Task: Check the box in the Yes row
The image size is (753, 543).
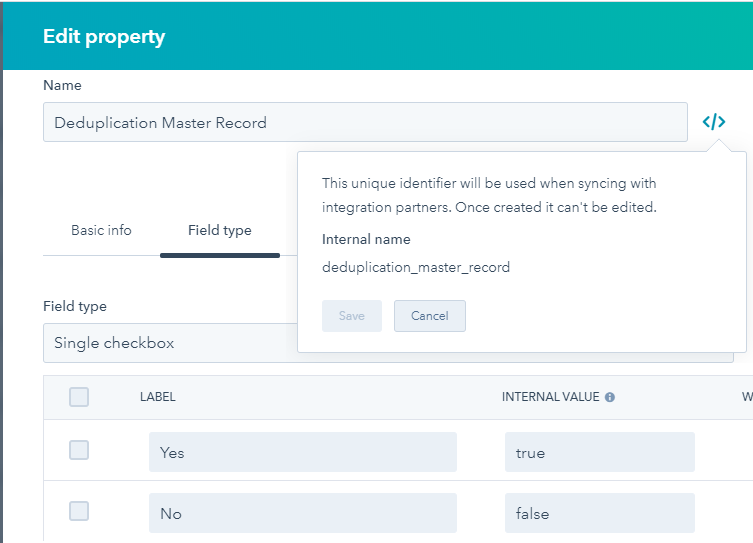Action: [x=79, y=450]
